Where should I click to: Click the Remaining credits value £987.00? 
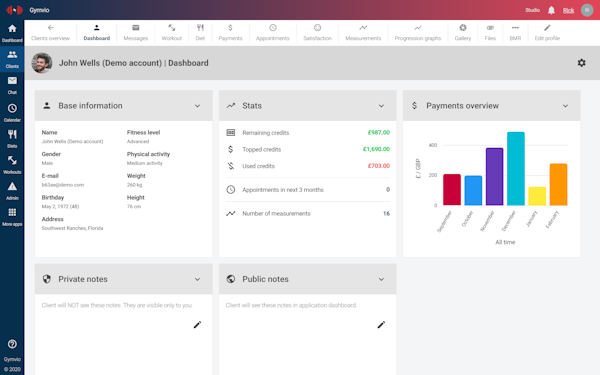pyautogui.click(x=378, y=132)
